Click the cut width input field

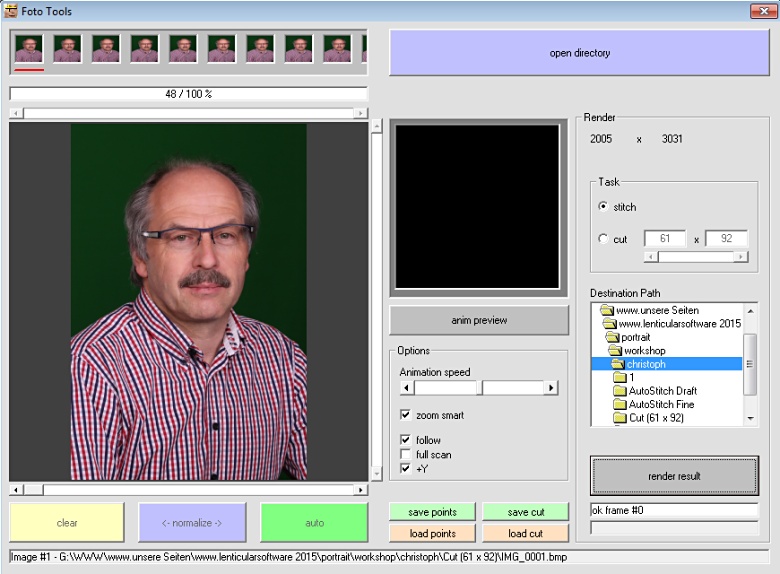pyautogui.click(x=664, y=239)
